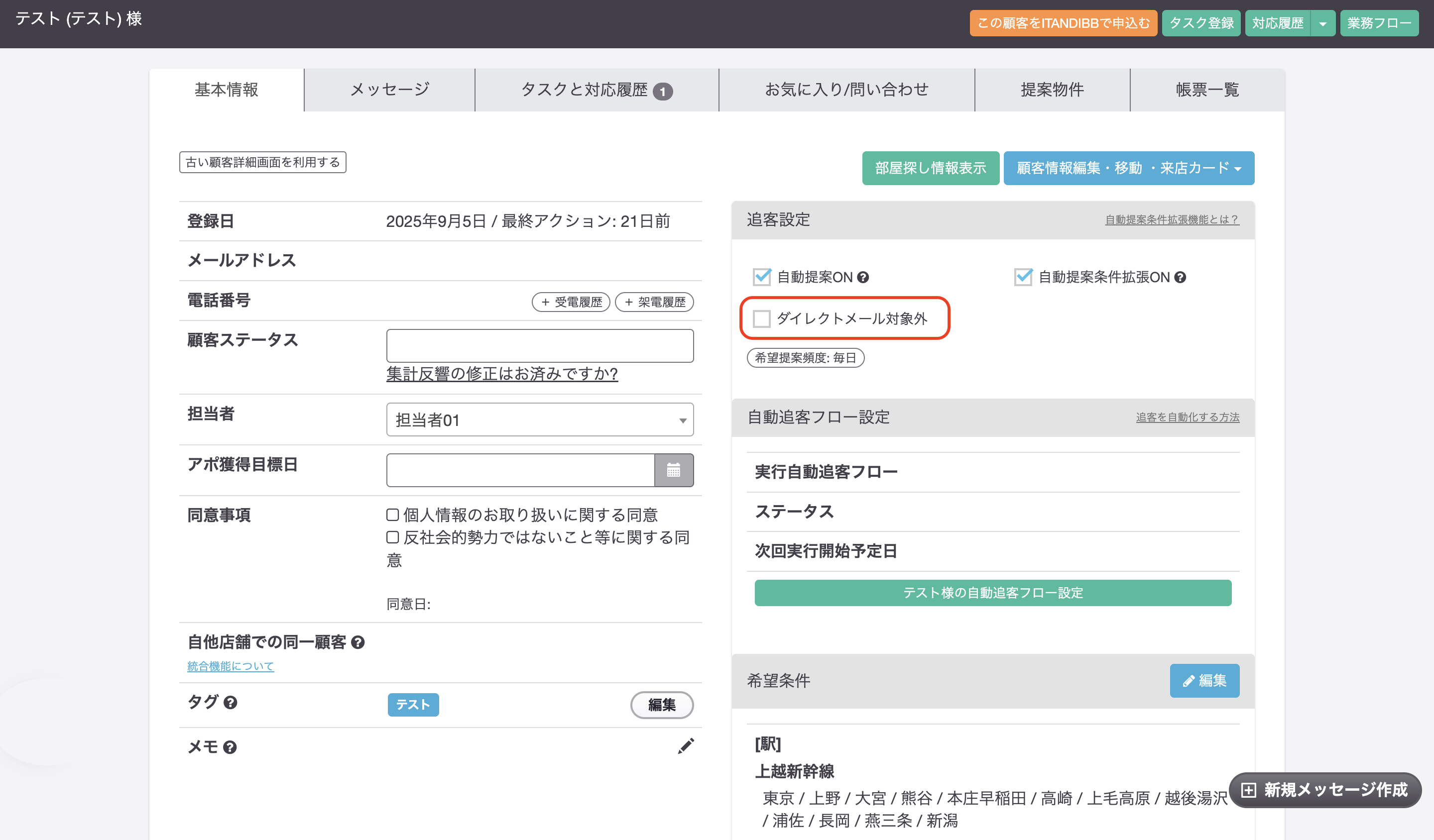Click 実行自動追客フロー row label
1434x840 pixels.
click(x=826, y=472)
